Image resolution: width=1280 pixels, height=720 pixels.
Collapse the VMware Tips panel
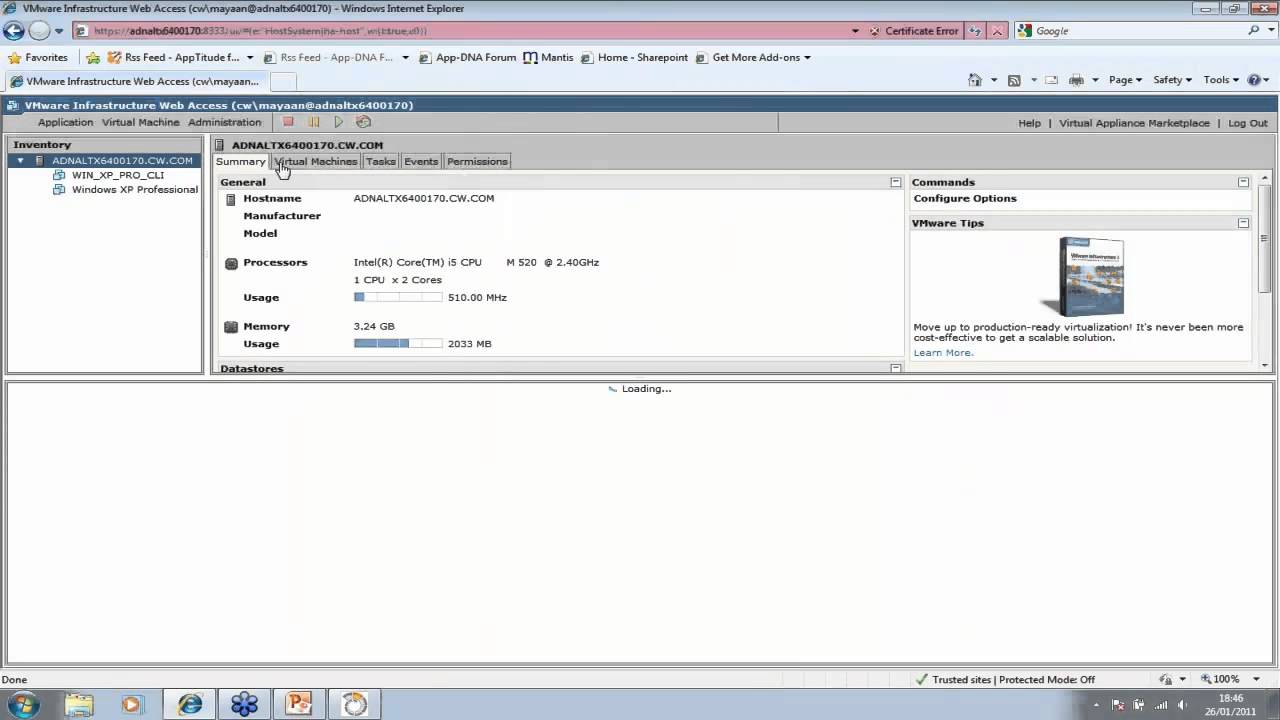click(x=1243, y=223)
